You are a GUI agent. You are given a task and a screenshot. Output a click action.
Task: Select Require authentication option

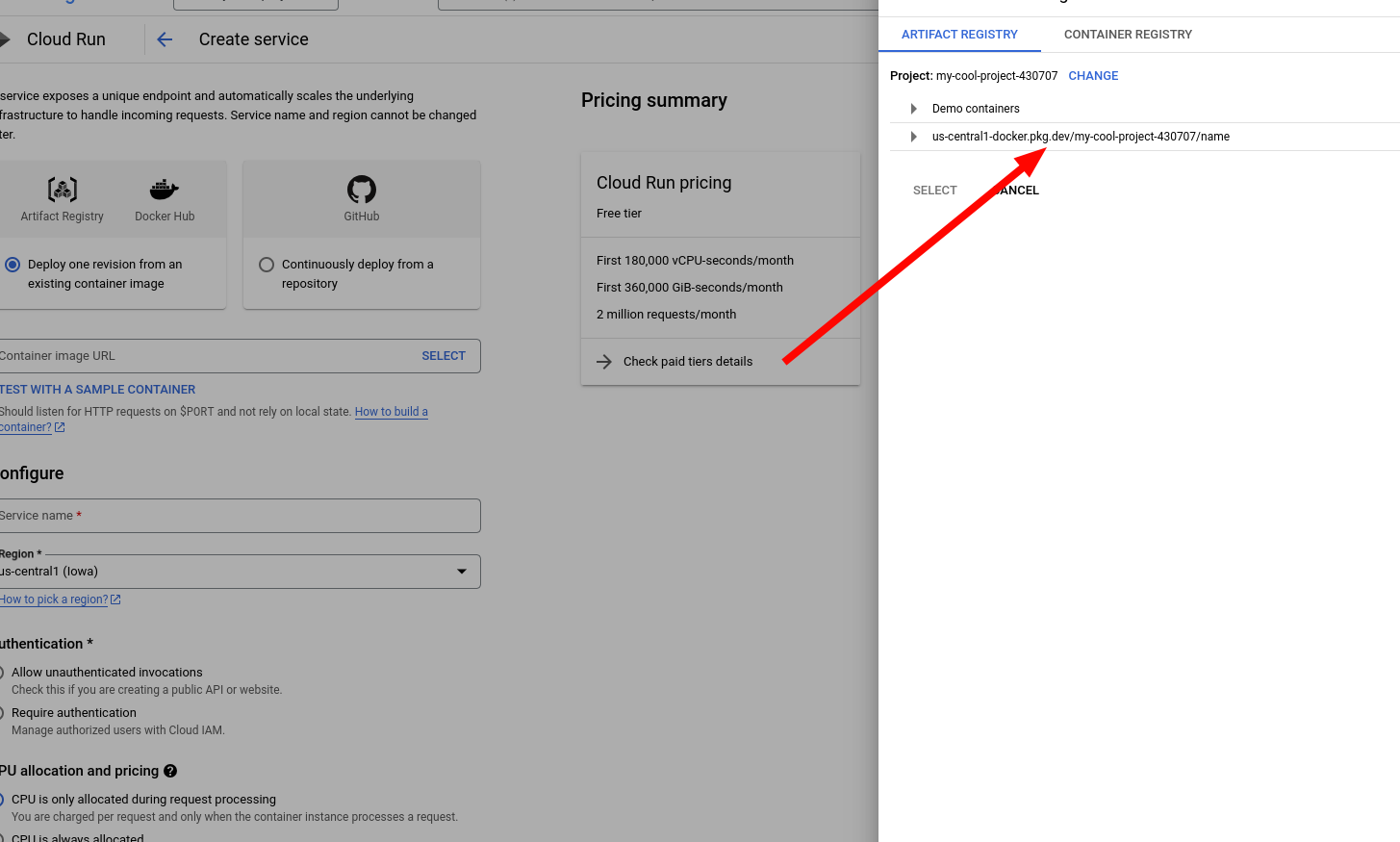tap(1, 713)
